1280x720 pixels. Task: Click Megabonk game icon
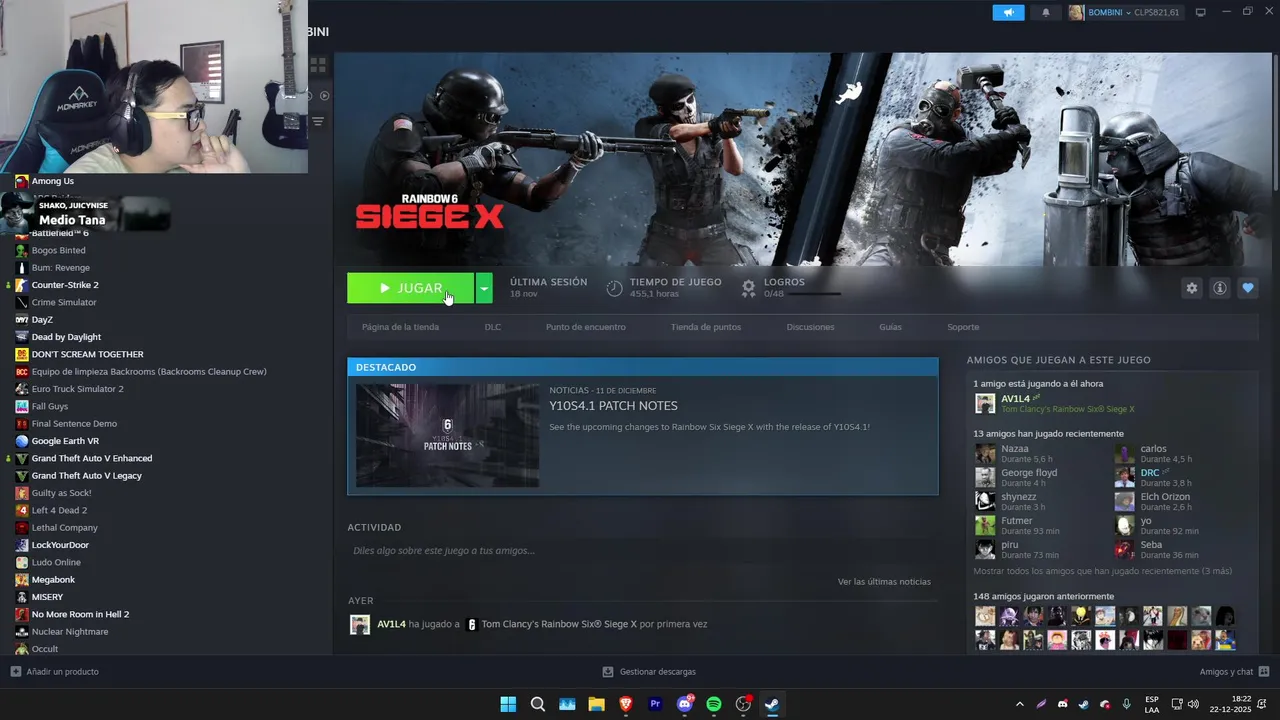22,579
